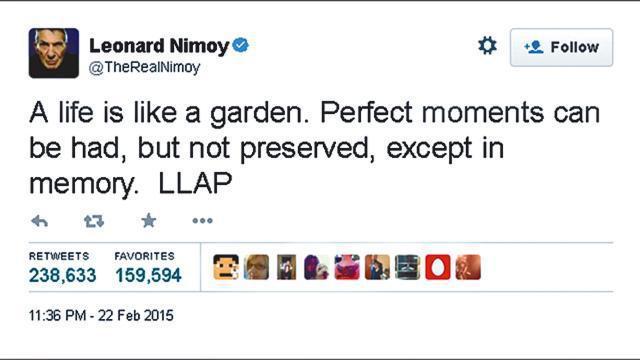Click the tweet text about a garden
Screen dimensions: 640x360
pyautogui.click(x=314, y=148)
